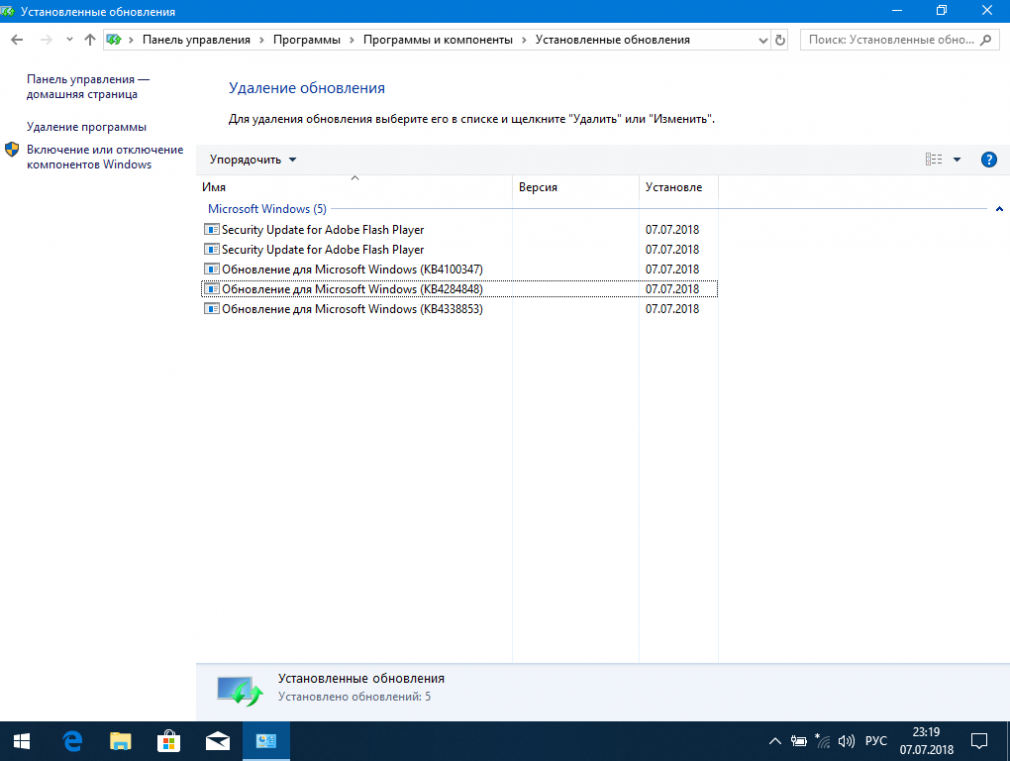Minimize the 'Установленные обновления' window
Screen dimensions: 1010x761
point(897,11)
